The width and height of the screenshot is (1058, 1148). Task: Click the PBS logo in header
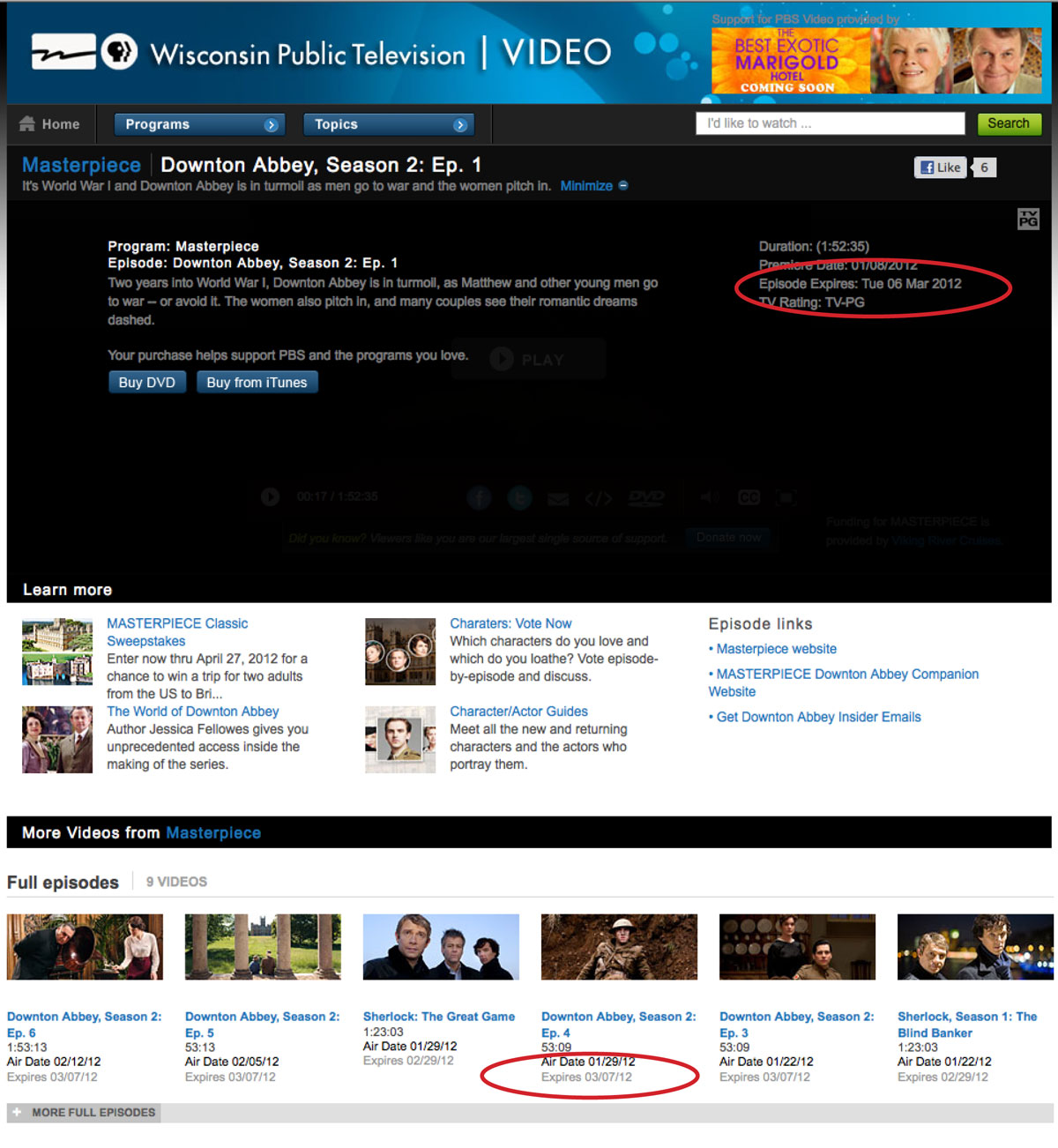click(x=118, y=52)
